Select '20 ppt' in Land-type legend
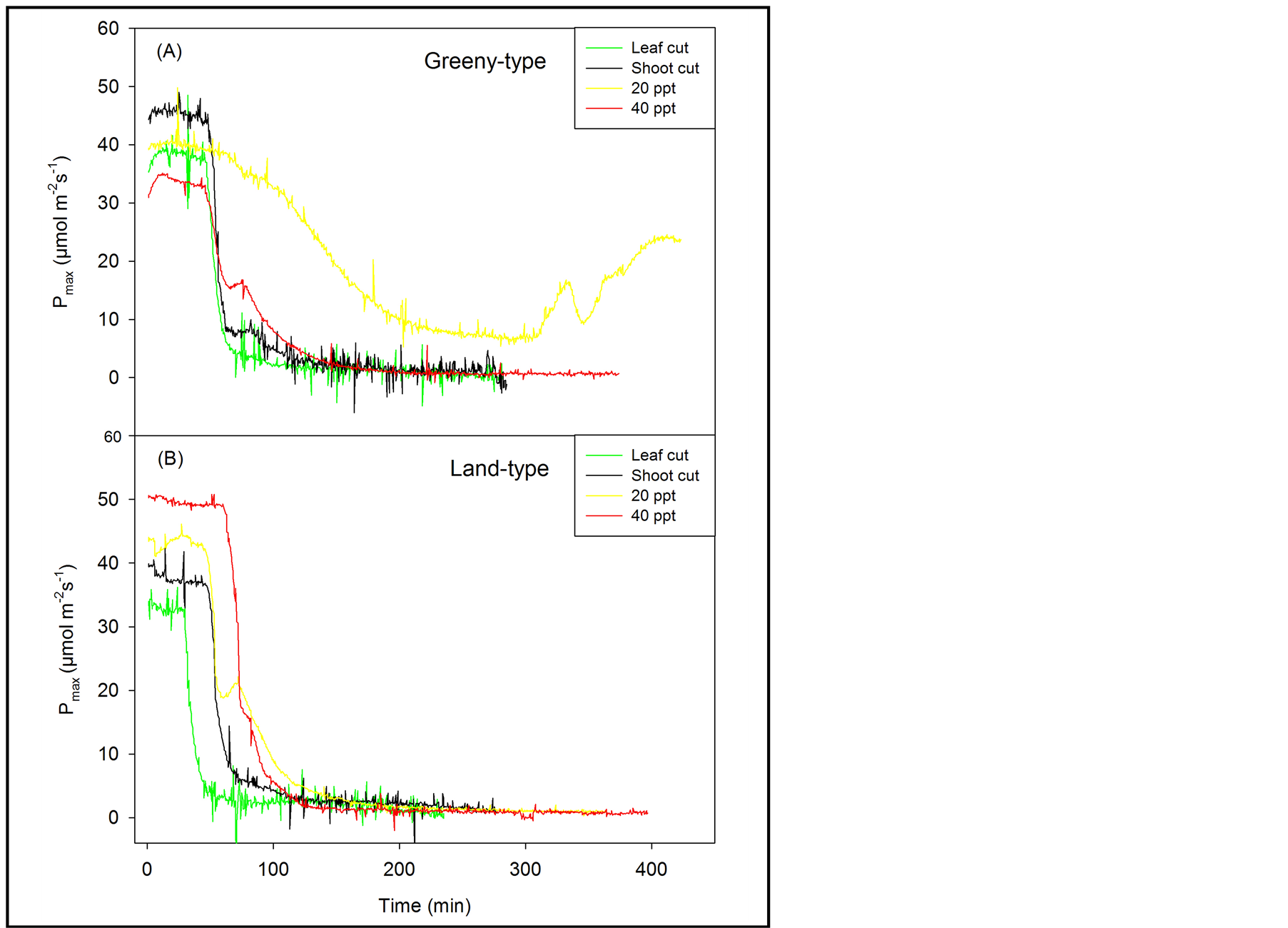This screenshot has height=928, width=1288. [x=653, y=496]
